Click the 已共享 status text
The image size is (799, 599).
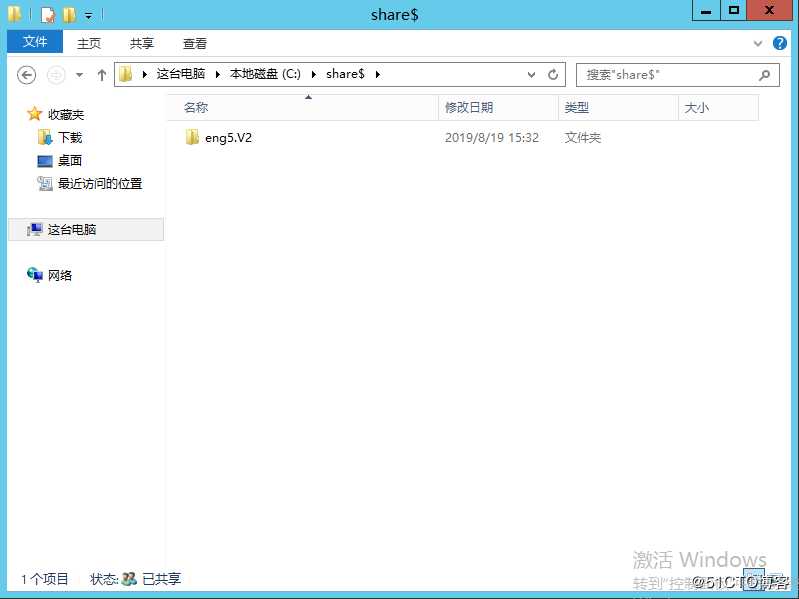click(x=161, y=579)
